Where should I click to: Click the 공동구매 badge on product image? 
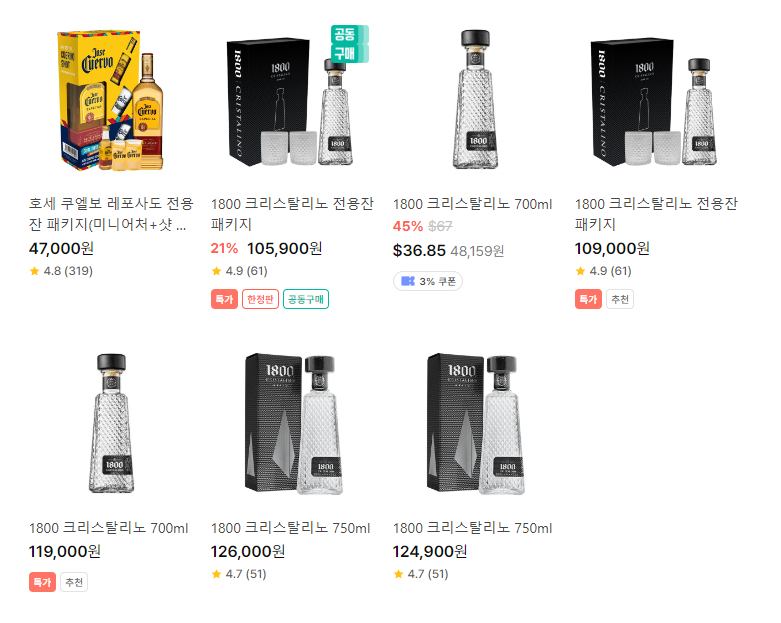[350, 44]
